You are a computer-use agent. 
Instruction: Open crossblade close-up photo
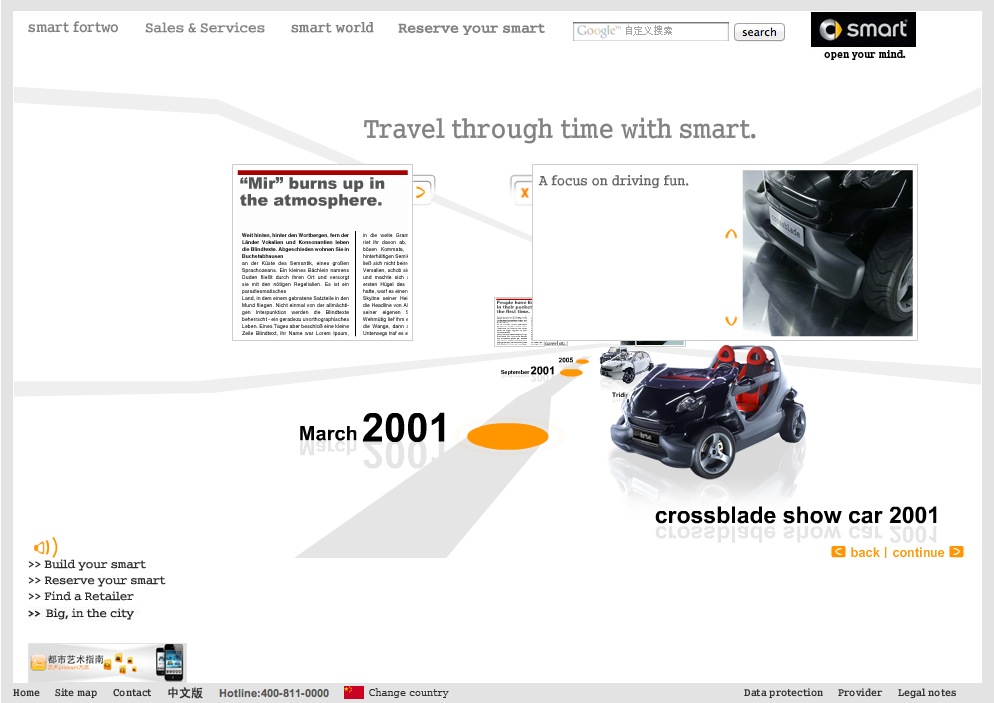point(827,253)
